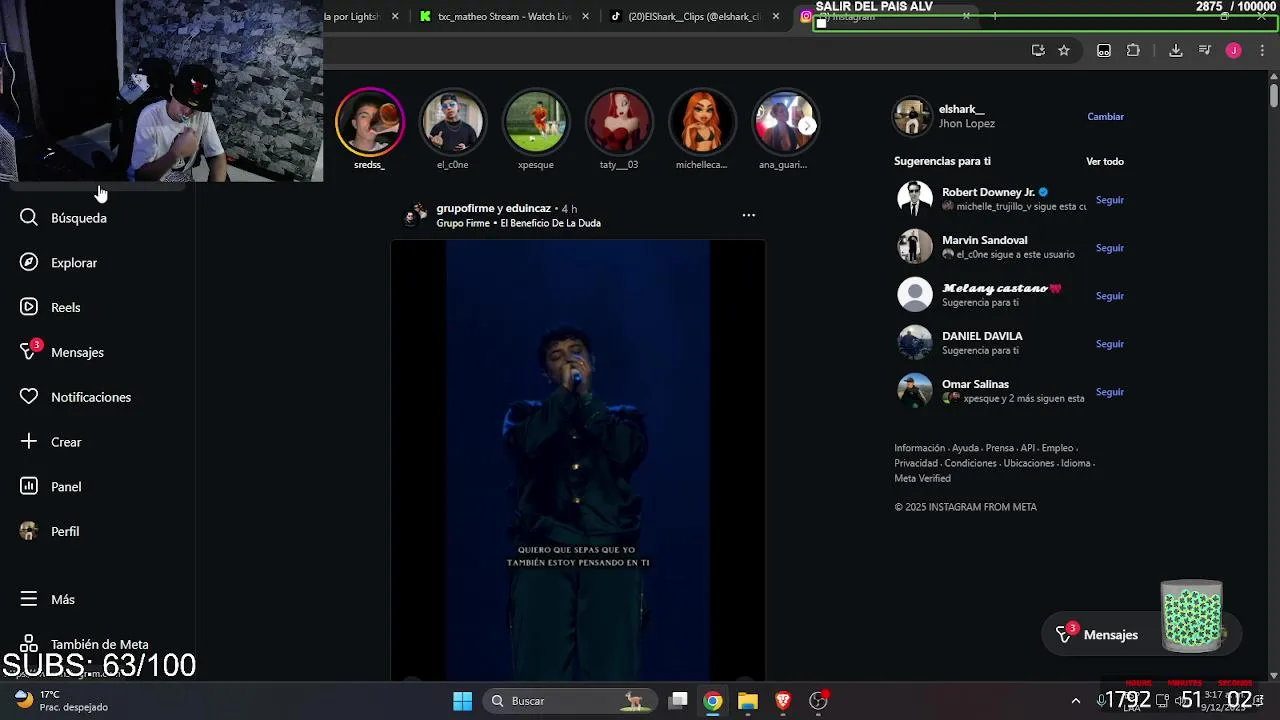The width and height of the screenshot is (1280, 720).
Task: Open the three-dot options on grupofirme post
Action: (x=748, y=215)
